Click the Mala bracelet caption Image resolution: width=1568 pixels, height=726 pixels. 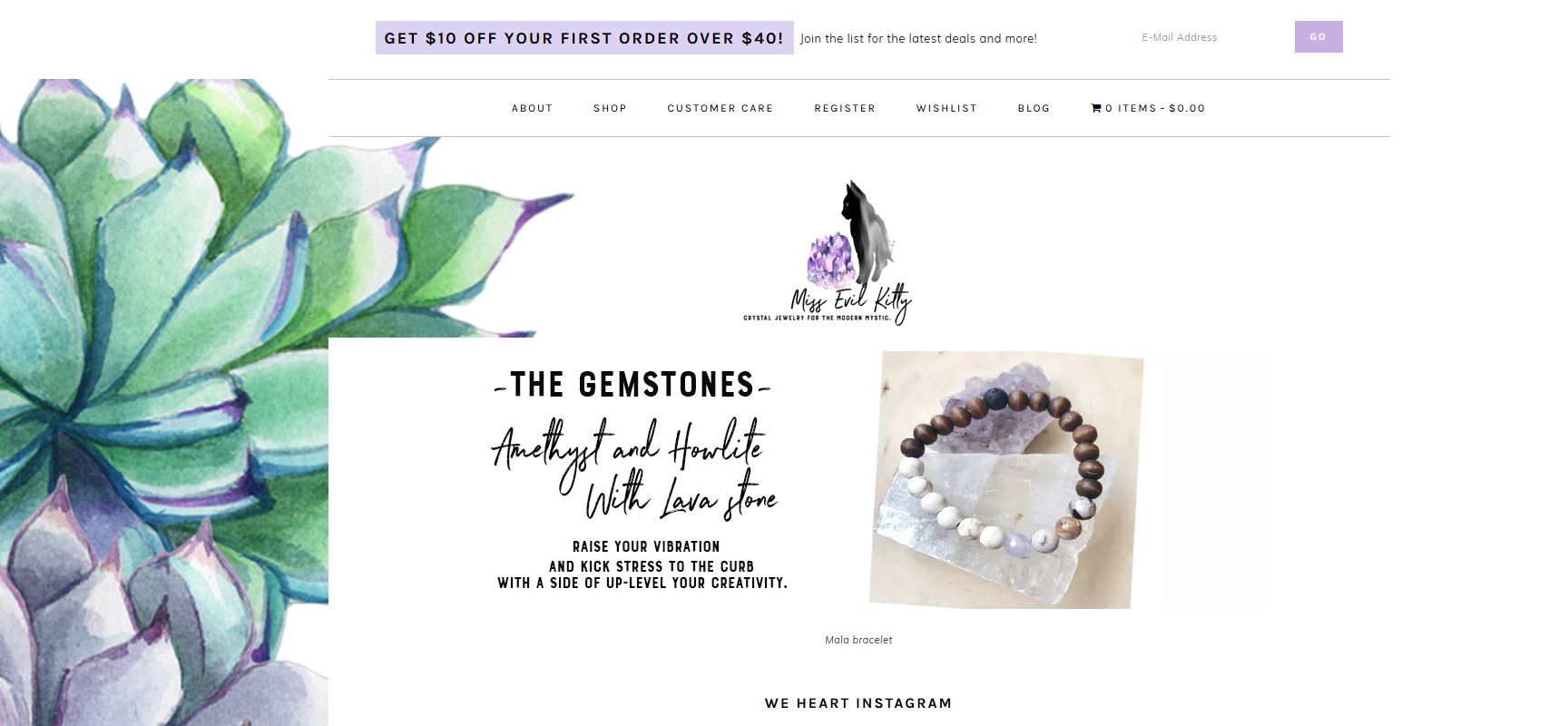[858, 640]
